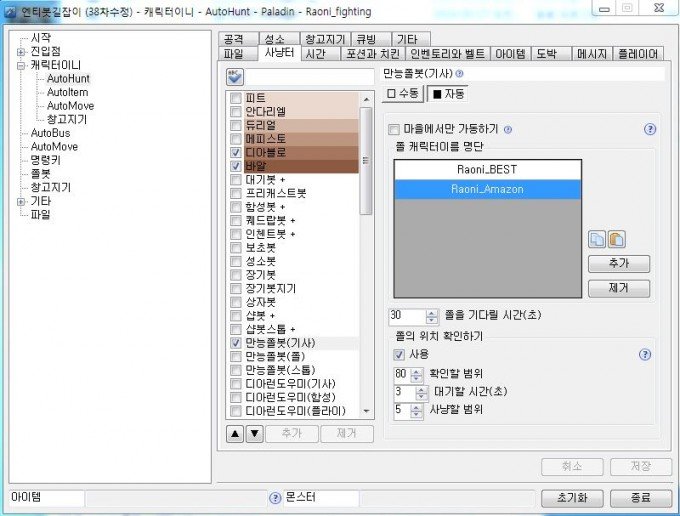The image size is (680, 516).
Task: Collapse the 캐릭터이니 tree node
Action: 21,65
